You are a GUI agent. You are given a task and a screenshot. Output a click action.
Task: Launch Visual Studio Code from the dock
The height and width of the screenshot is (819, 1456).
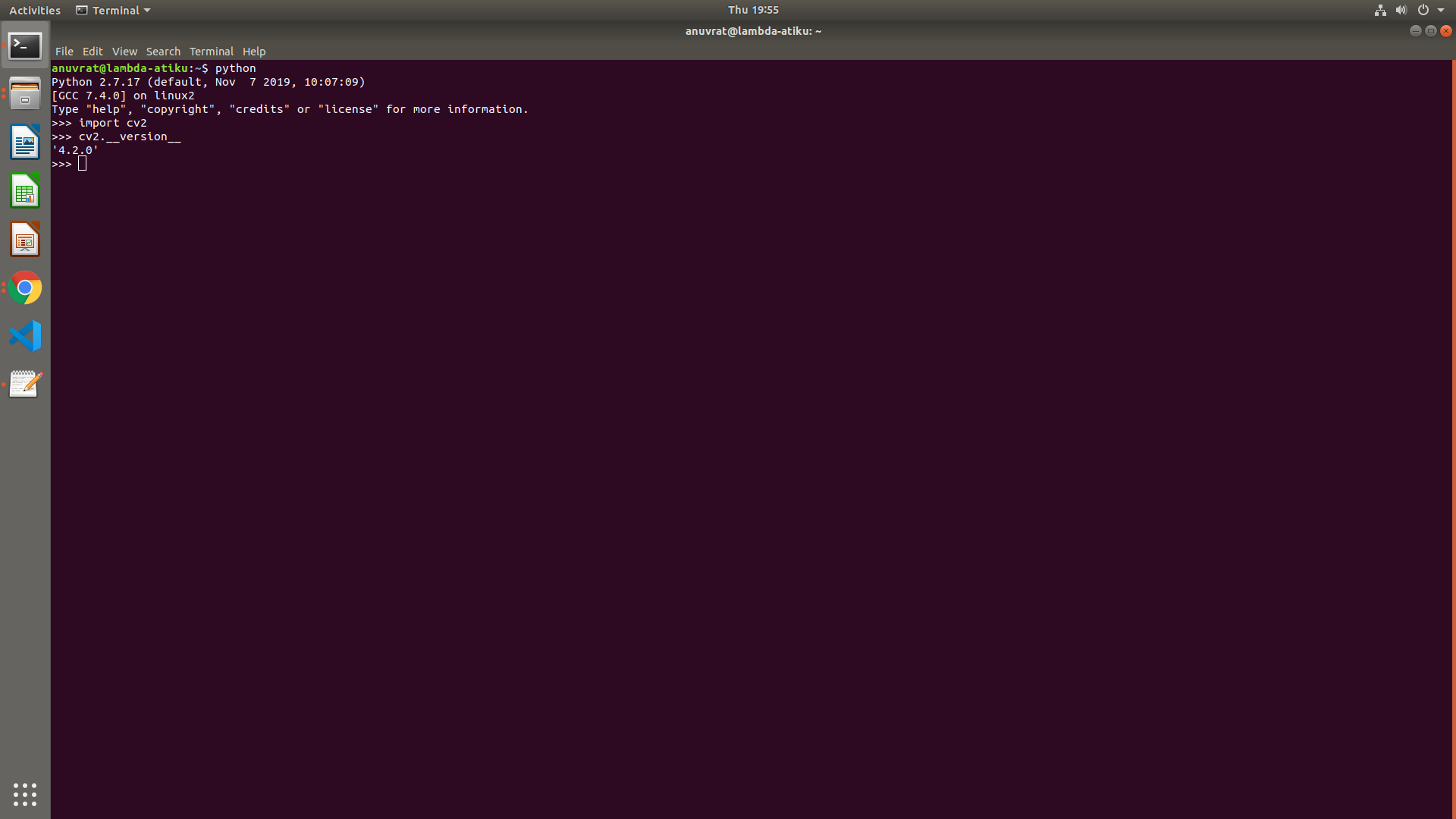[x=25, y=336]
